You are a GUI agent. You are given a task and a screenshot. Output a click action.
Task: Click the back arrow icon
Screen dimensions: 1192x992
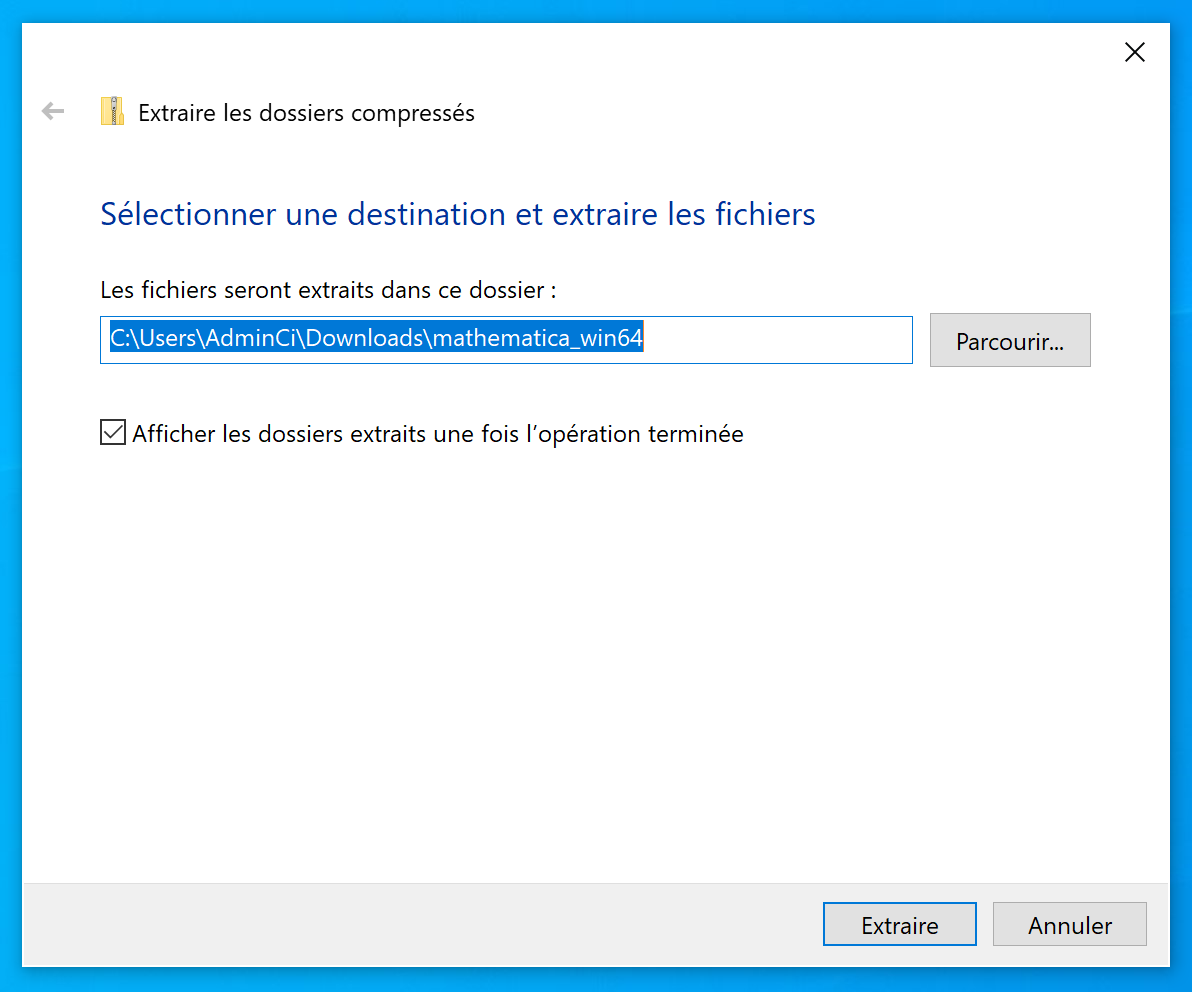[x=53, y=112]
